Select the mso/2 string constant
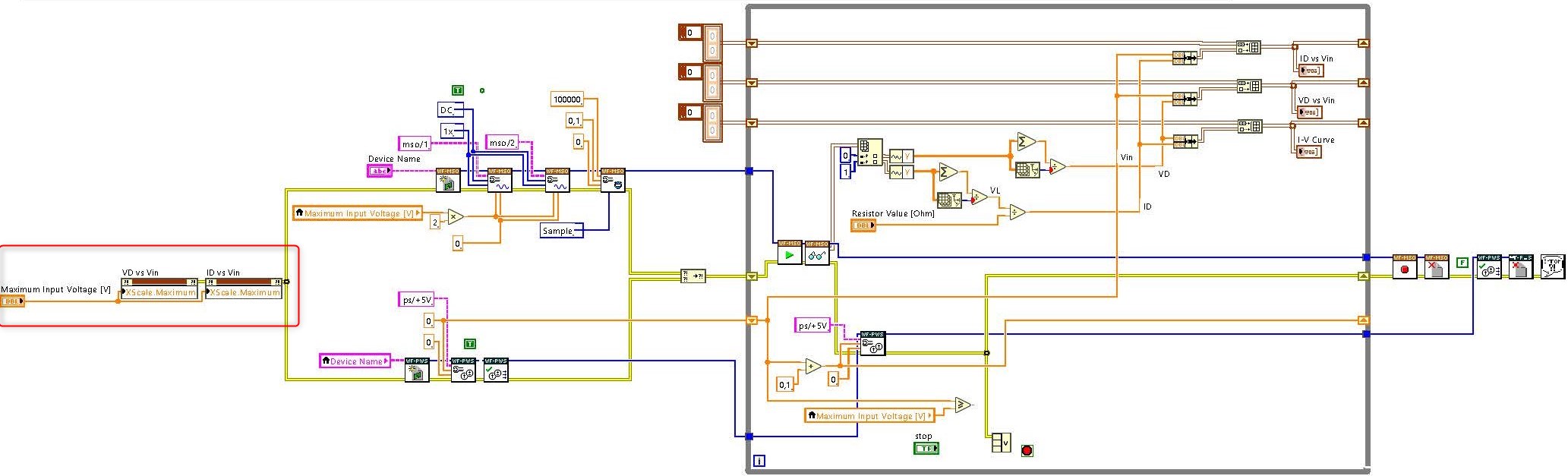Image resolution: width=1568 pixels, height=476 pixels. click(x=502, y=142)
